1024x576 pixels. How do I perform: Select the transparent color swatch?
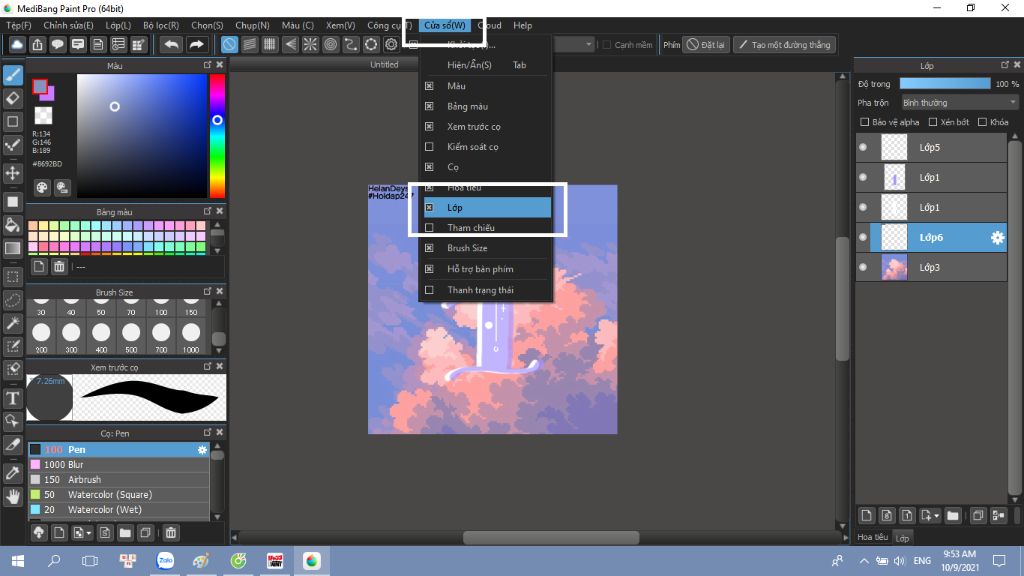pyautogui.click(x=43, y=116)
